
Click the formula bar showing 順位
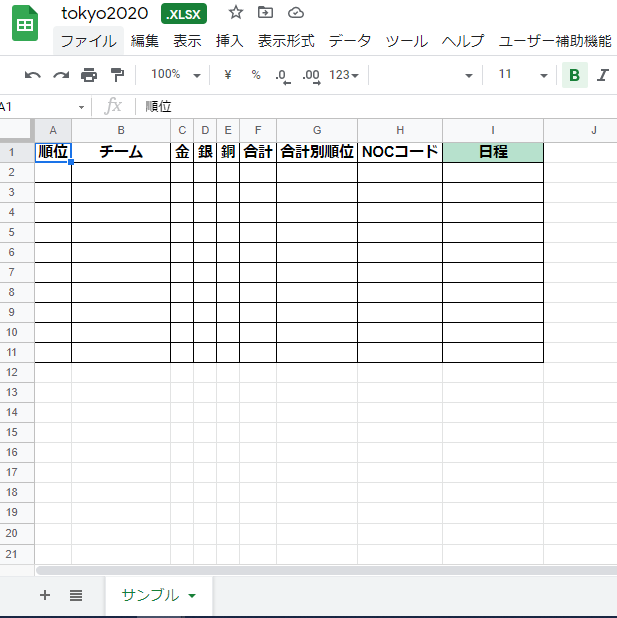[x=378, y=106]
